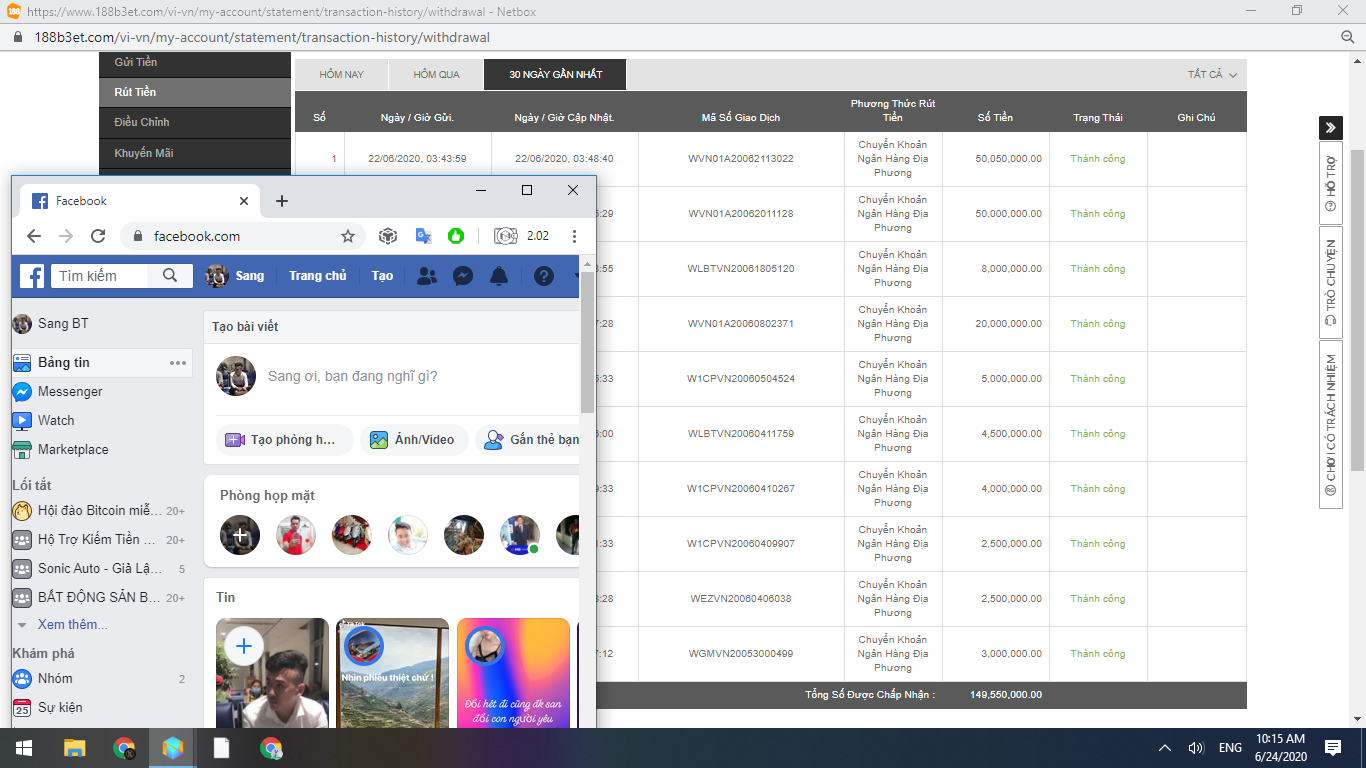The image size is (1366, 768).
Task: Click the Ảnh/Video button
Action: [414, 440]
